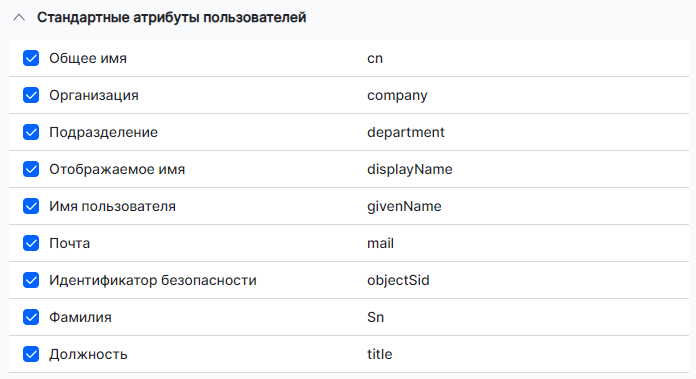
Task: Toggle the Идентификатор безопасности checkbox
Action: click(x=31, y=280)
